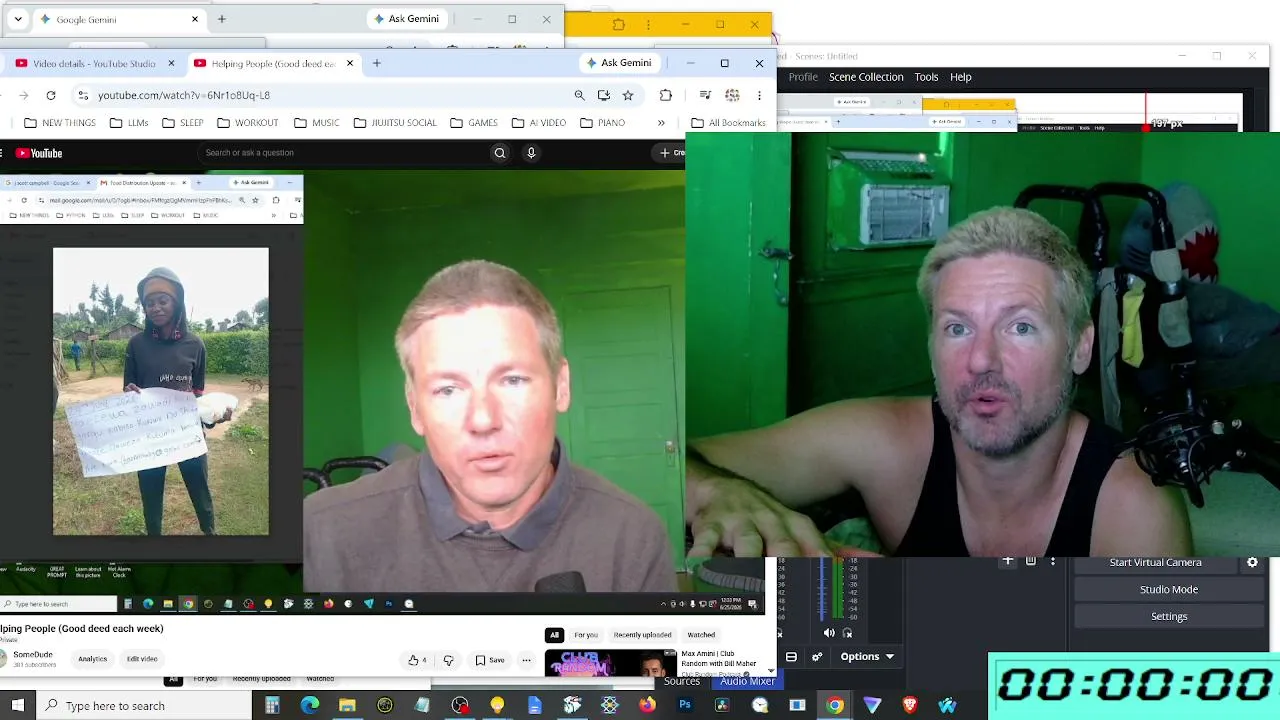Click Ask Gemini in the back Chrome window
Viewport: 1280px width, 720px height.
(x=407, y=19)
